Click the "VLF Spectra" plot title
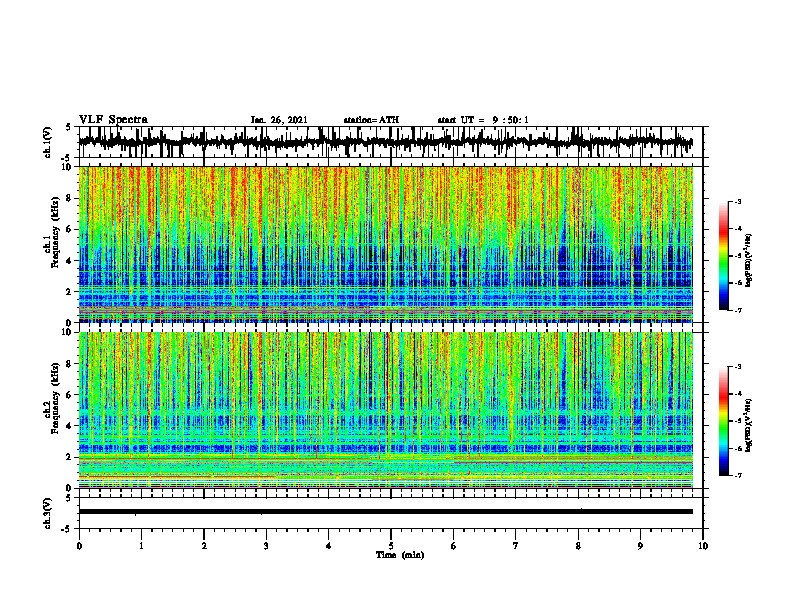 113,120
